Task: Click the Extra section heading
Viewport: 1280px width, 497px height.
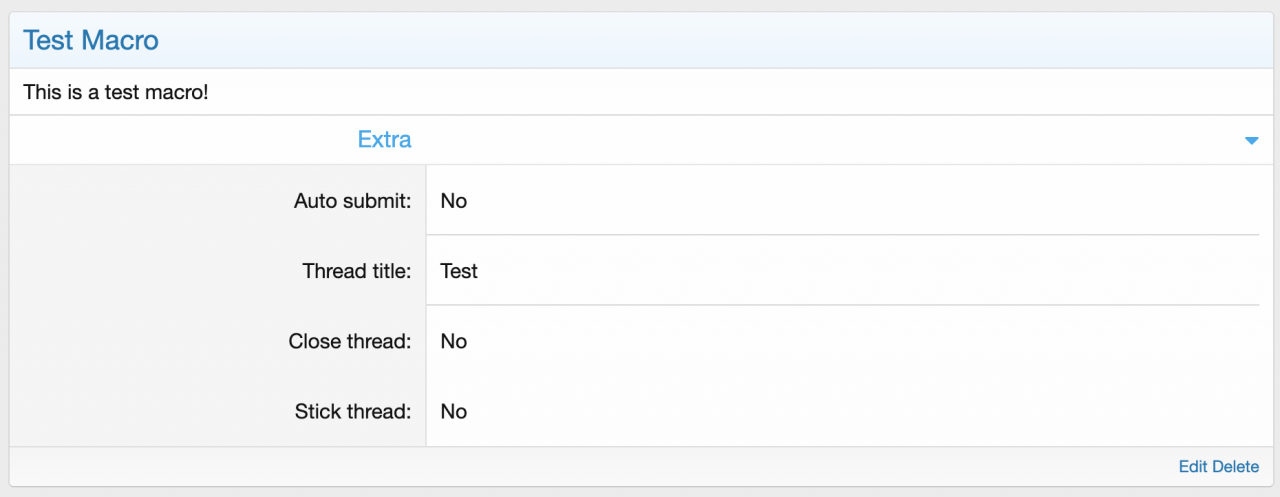Action: tap(384, 140)
